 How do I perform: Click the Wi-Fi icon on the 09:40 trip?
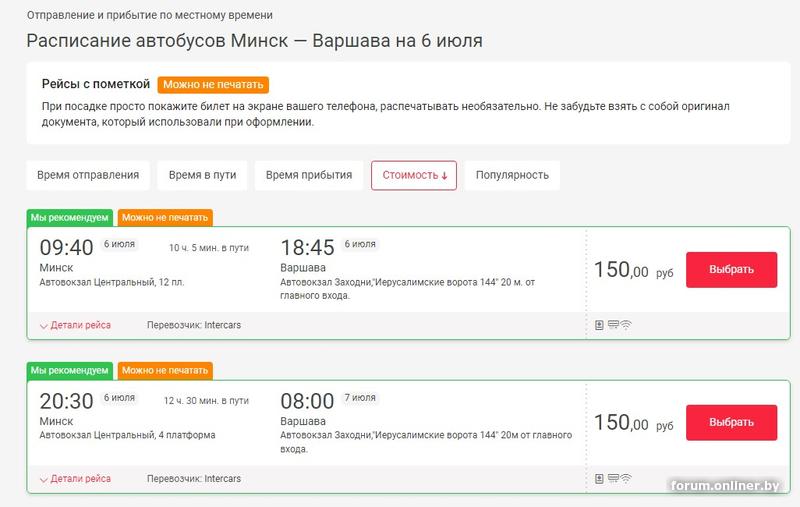[x=626, y=325]
